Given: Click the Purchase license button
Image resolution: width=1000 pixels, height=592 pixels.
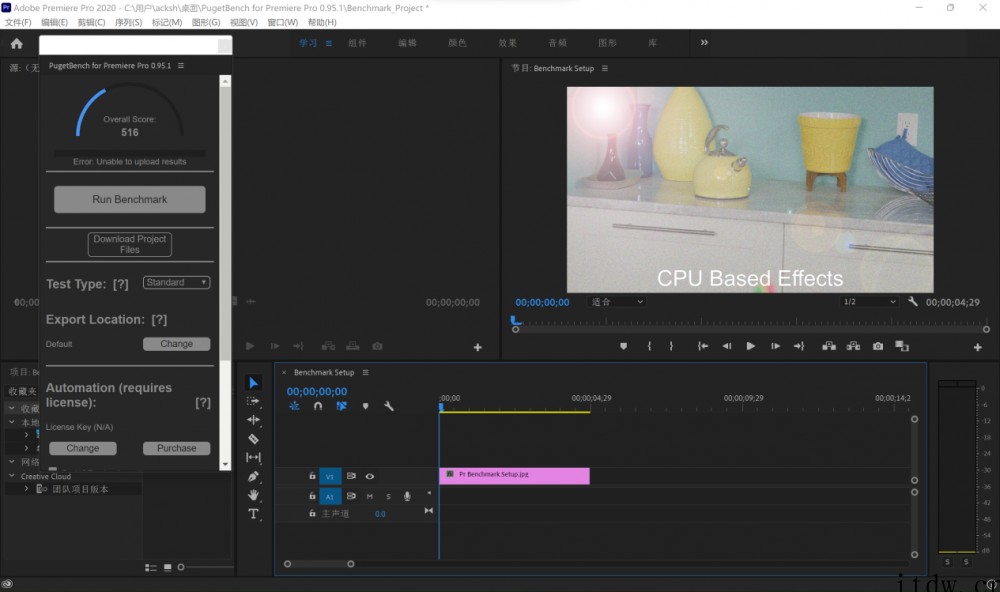Looking at the screenshot, I should coord(177,448).
